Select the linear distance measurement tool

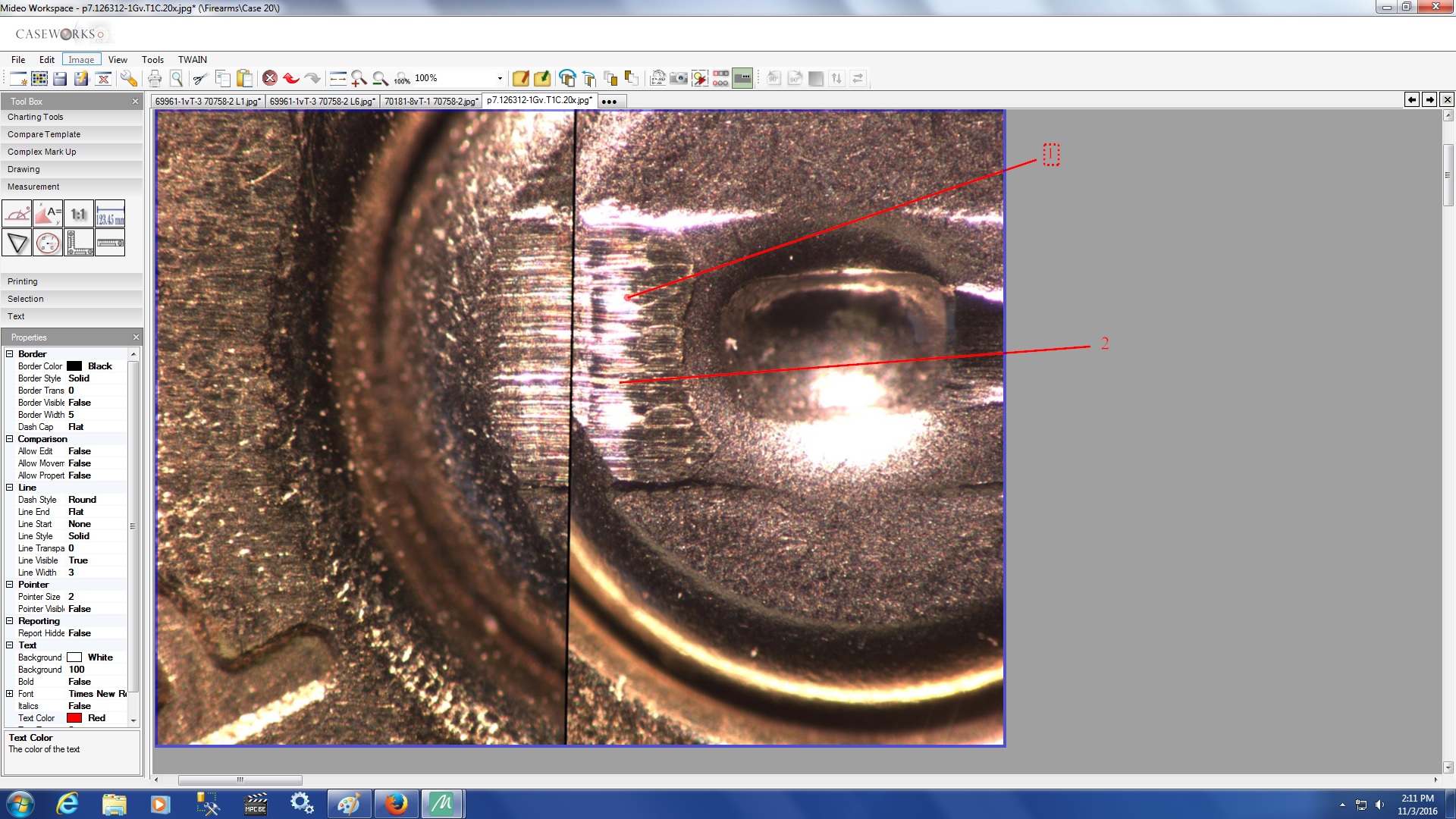click(x=110, y=215)
